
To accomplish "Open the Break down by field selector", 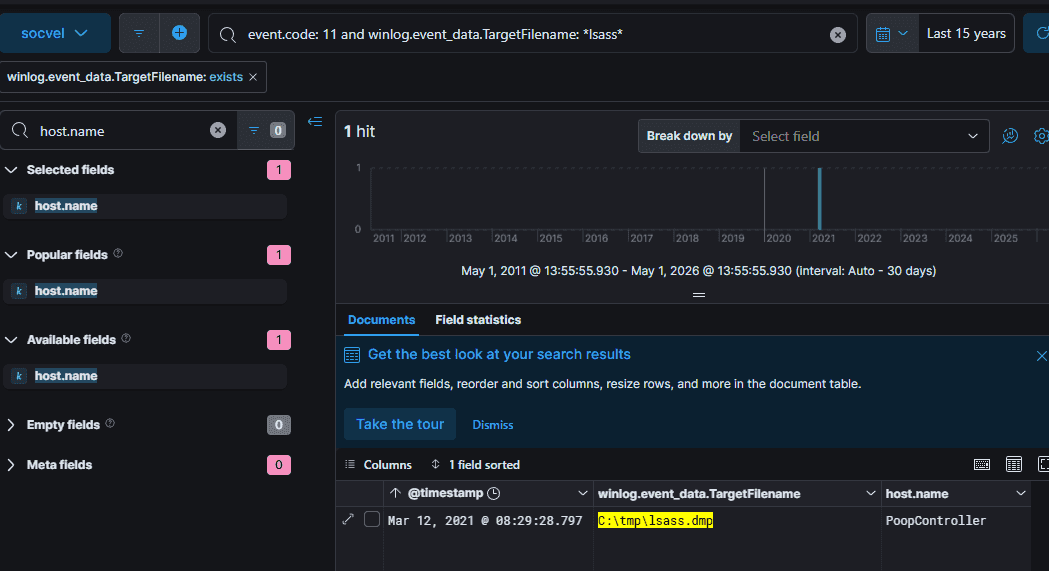I will click(864, 136).
